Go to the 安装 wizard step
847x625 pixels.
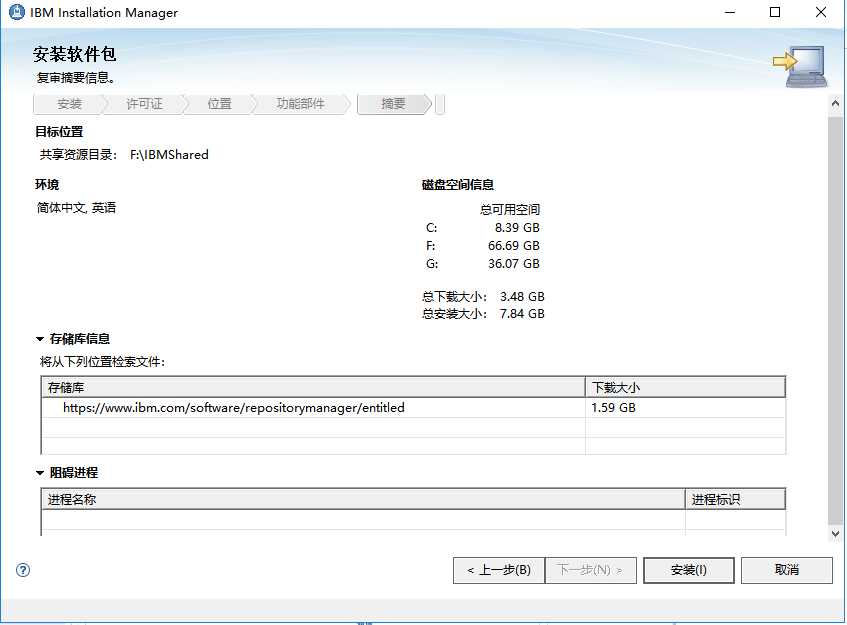[69, 104]
